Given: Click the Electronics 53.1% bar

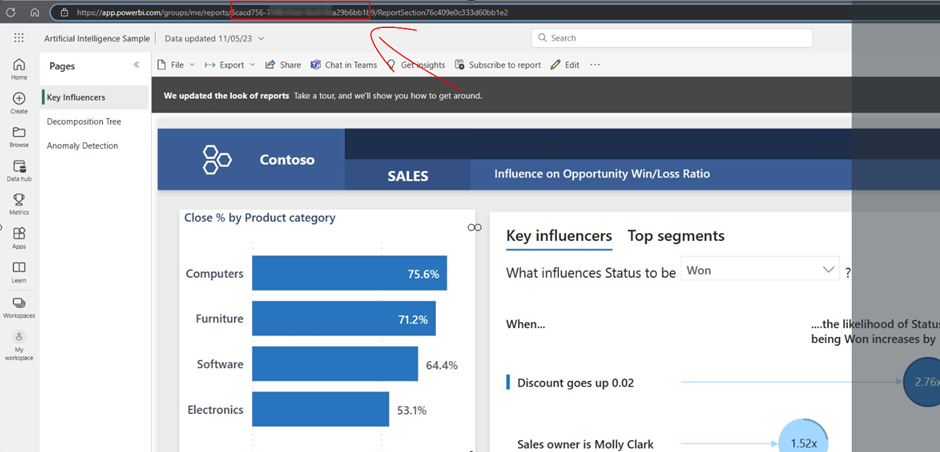Looking at the screenshot, I should [x=320, y=409].
